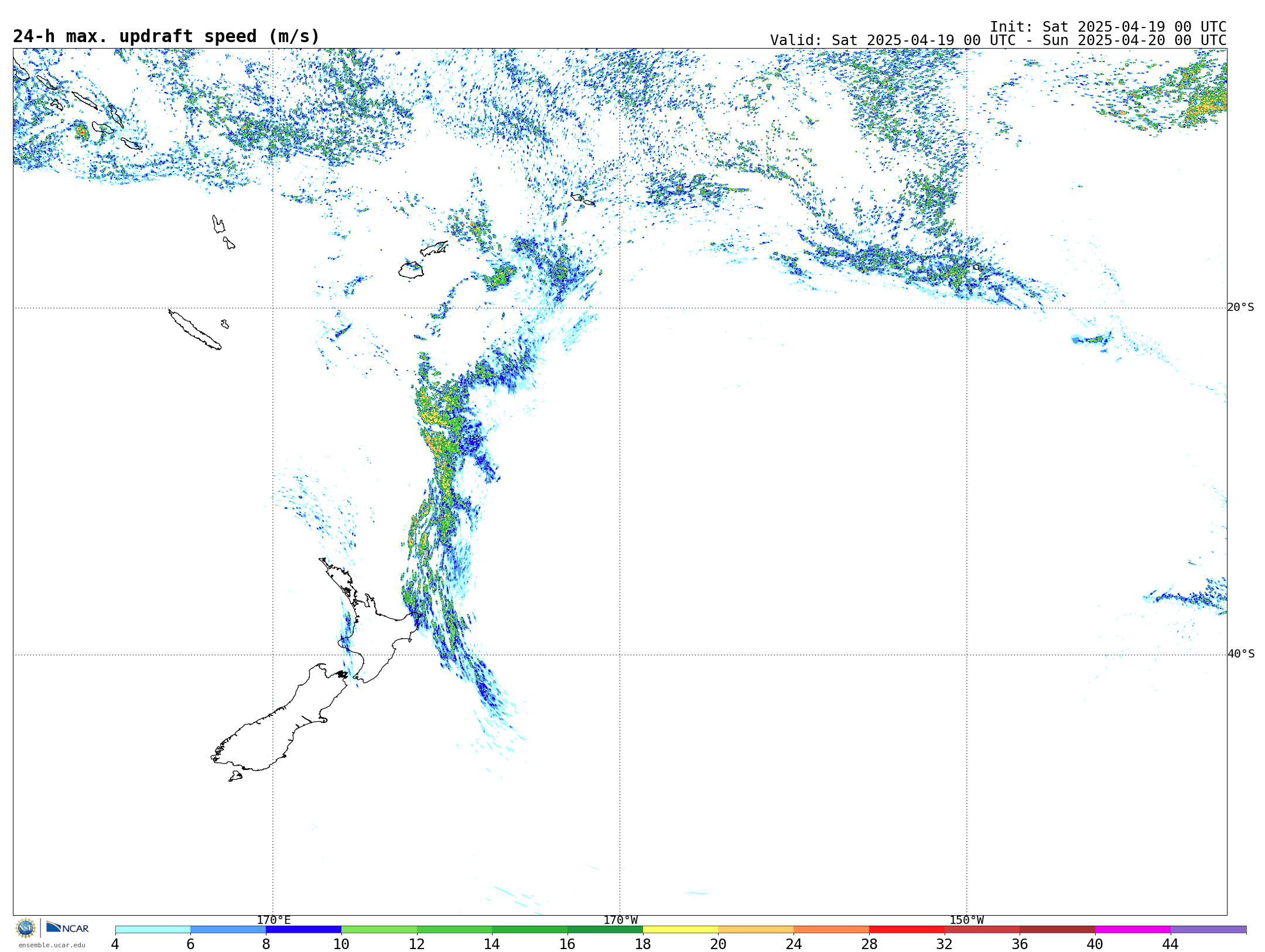Click the colorbar tick label 44
Image resolution: width=1265 pixels, height=952 pixels.
pyautogui.click(x=1171, y=944)
